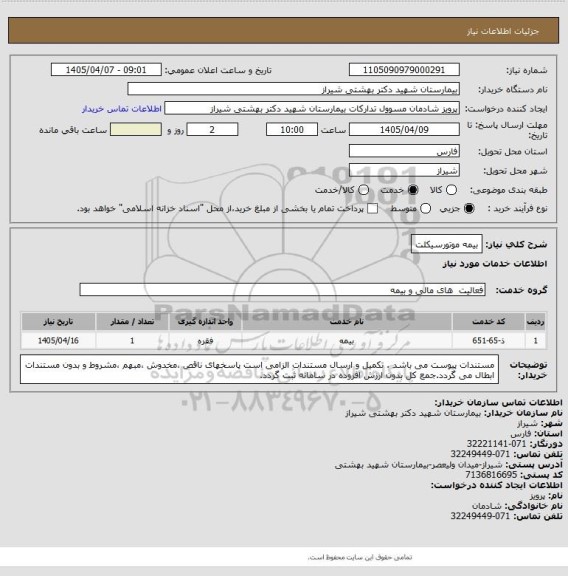Click the deadline date 1405/04/09 field
This screenshot has width=568, height=576.
[404, 130]
